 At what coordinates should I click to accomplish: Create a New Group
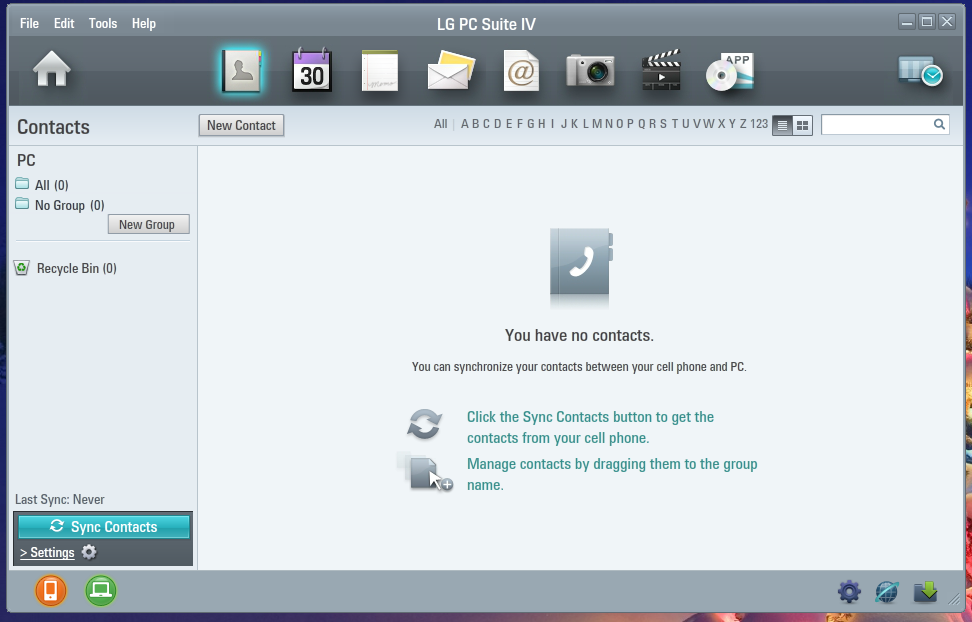pyautogui.click(x=148, y=224)
